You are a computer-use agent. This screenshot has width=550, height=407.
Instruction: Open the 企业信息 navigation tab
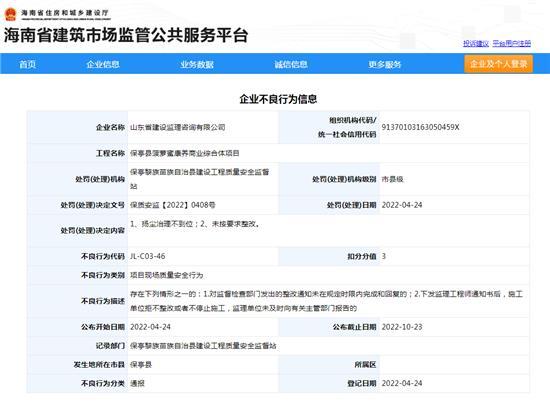(103, 64)
